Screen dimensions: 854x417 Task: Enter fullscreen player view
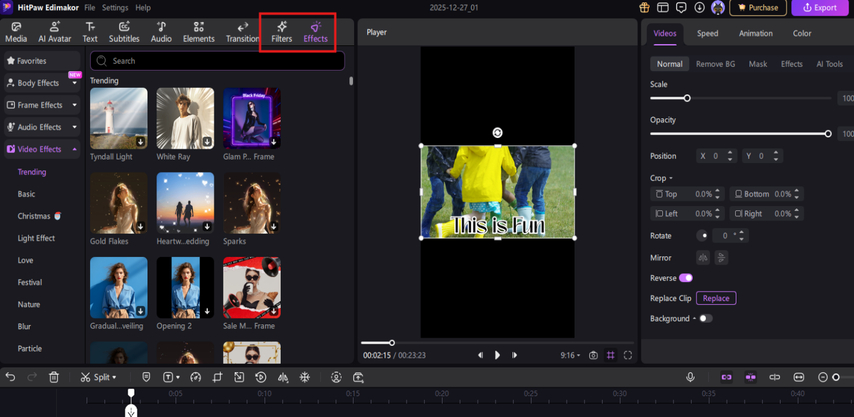tap(628, 355)
